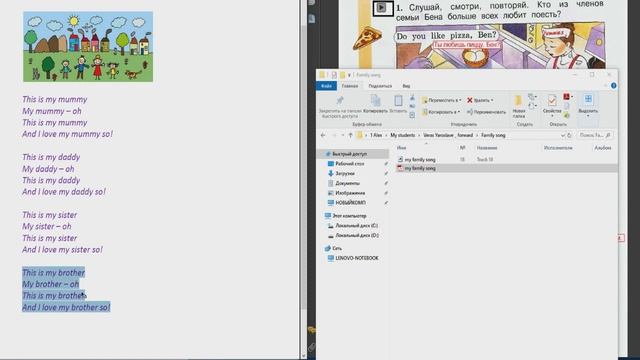Click the blue Help icon in Explorer
This screenshot has width=640, height=360.
pyautogui.click(x=613, y=86)
